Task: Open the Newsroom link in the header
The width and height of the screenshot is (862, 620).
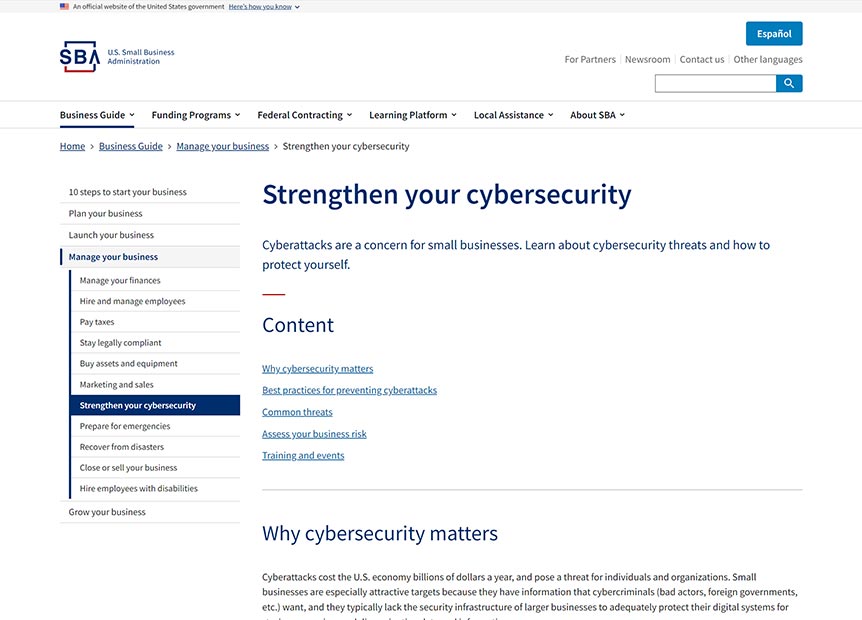Action: (x=647, y=59)
